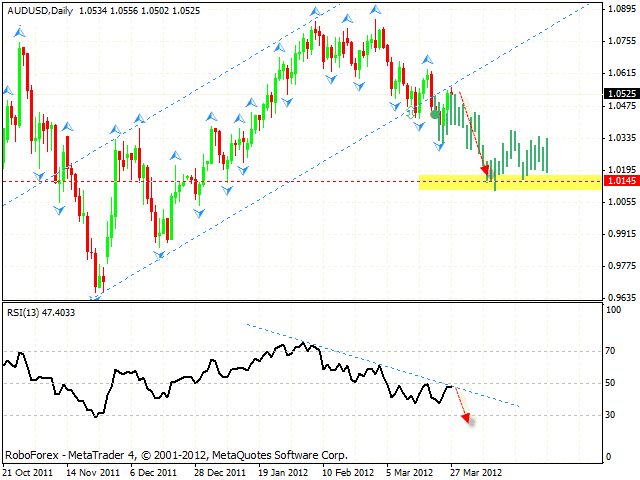The height and width of the screenshot is (480, 640).
Task: Click the fractal arrow below the lowest candle
Action: (96, 296)
